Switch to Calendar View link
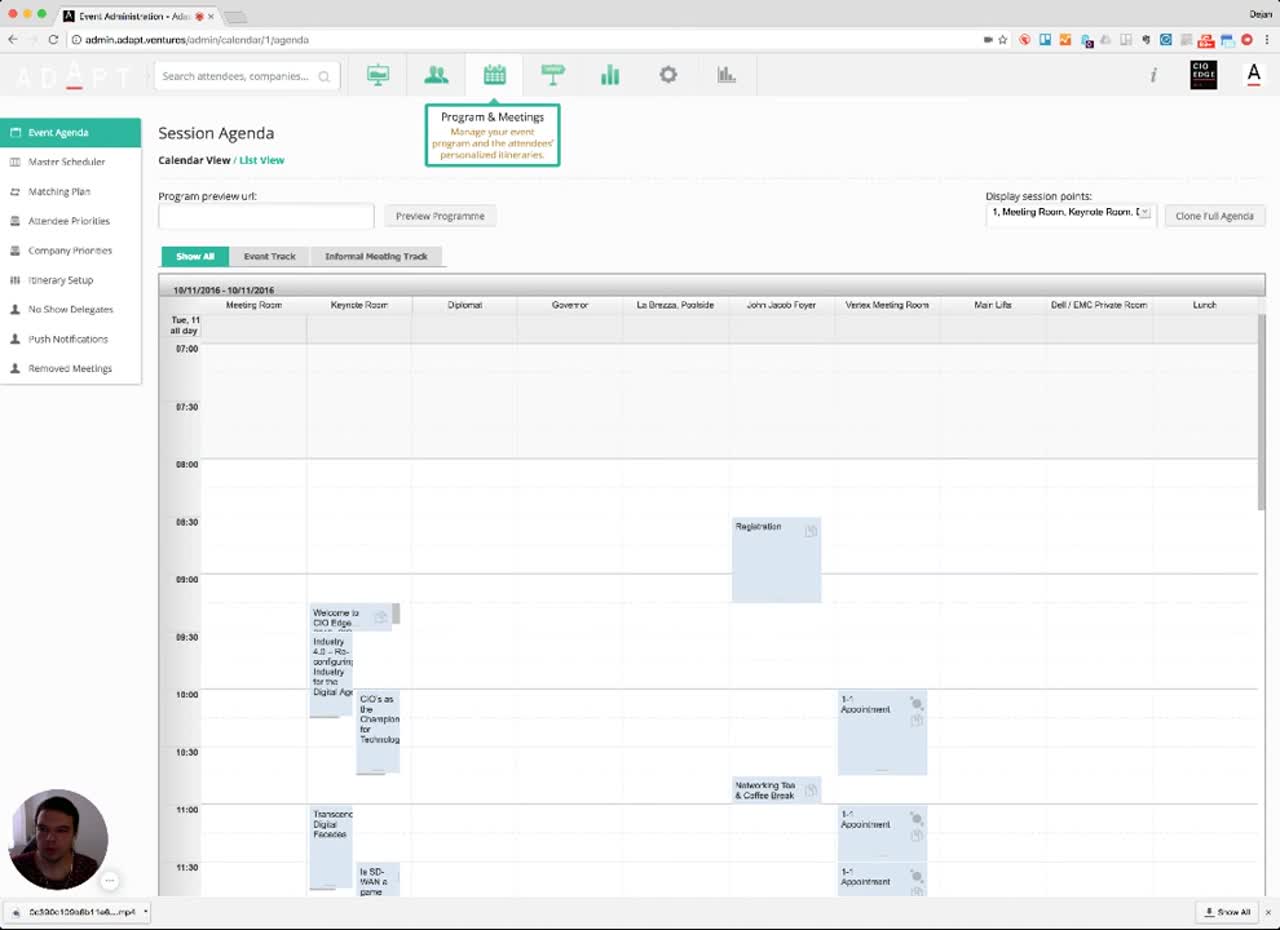The width and height of the screenshot is (1280, 930). pos(194,160)
